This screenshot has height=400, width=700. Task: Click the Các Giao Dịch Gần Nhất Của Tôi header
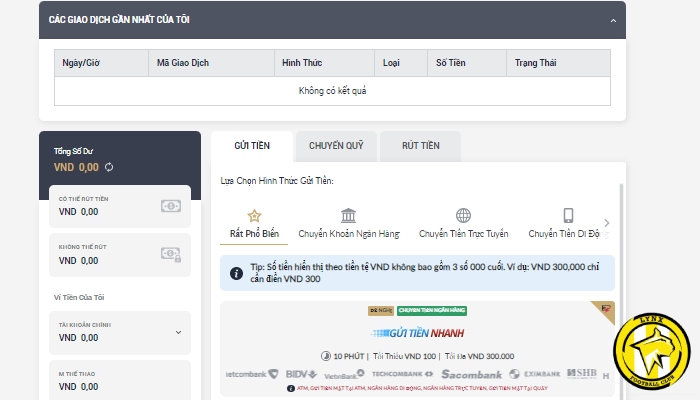coord(119,20)
